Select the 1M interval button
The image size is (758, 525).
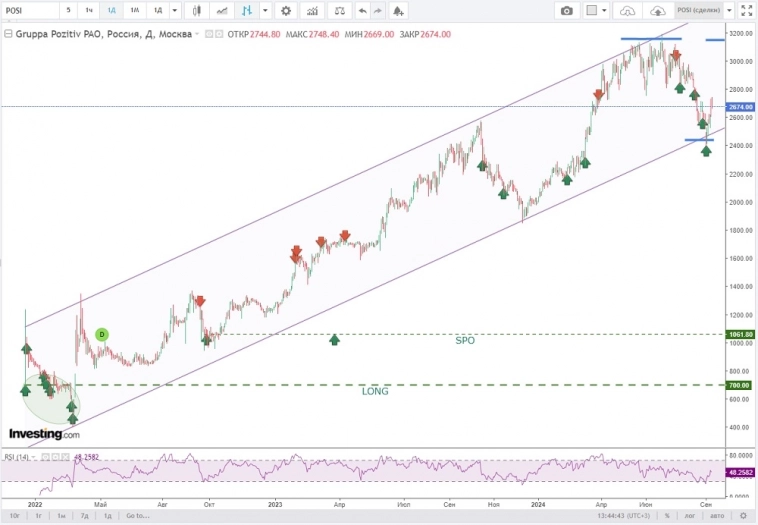(x=134, y=10)
